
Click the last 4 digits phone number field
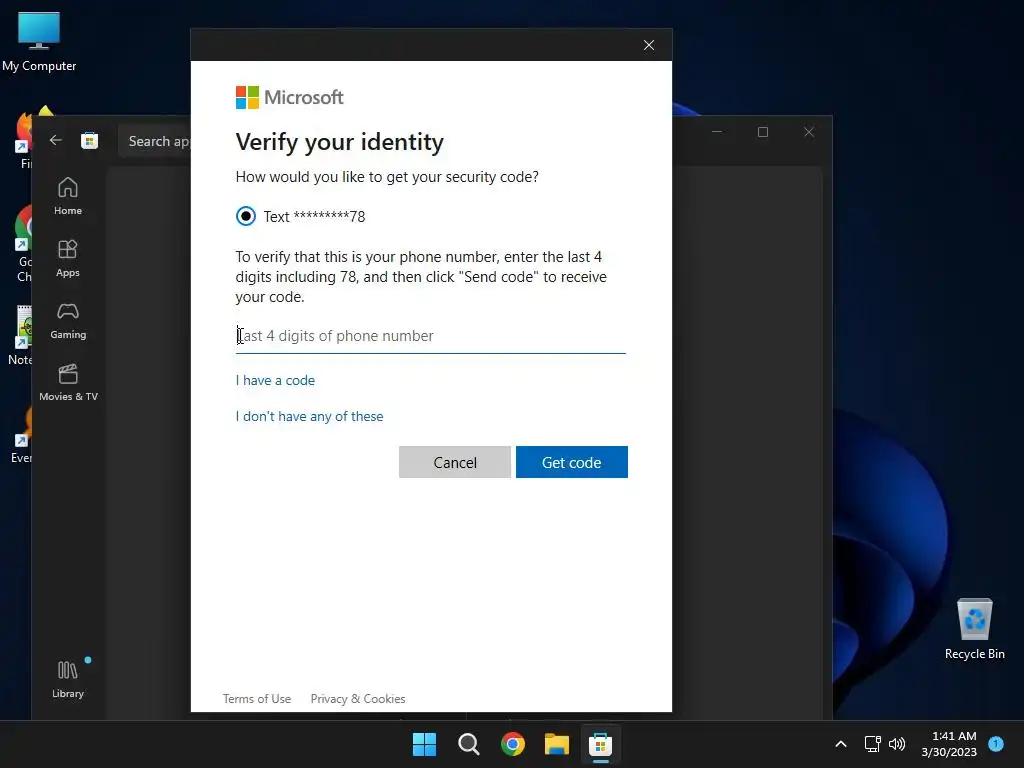430,336
